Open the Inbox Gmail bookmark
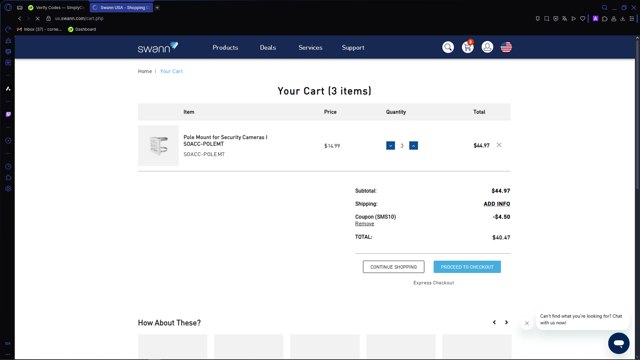The height and width of the screenshot is (360, 640). point(39,29)
